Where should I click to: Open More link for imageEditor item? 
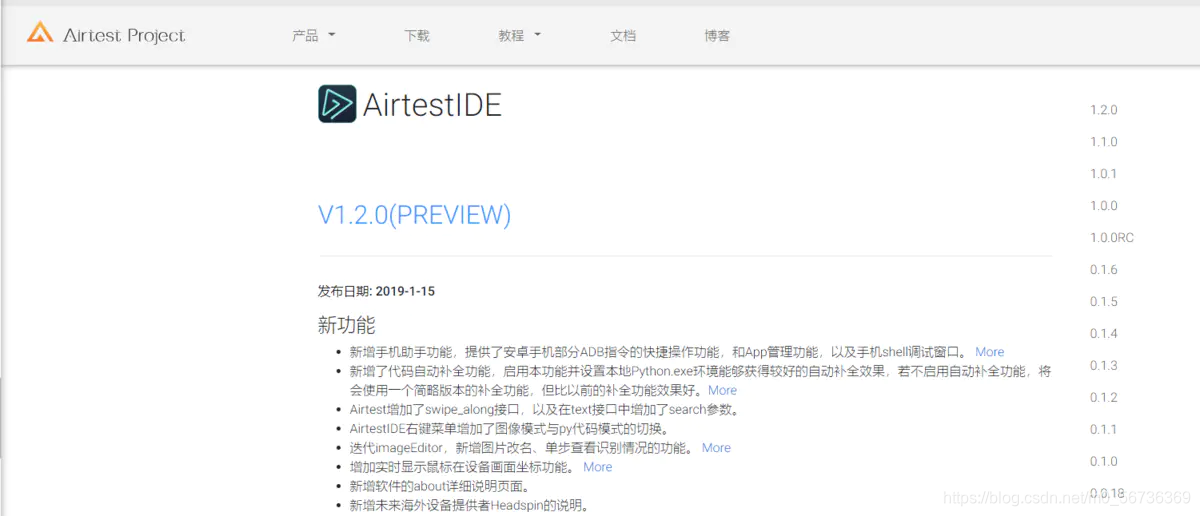[x=716, y=448]
